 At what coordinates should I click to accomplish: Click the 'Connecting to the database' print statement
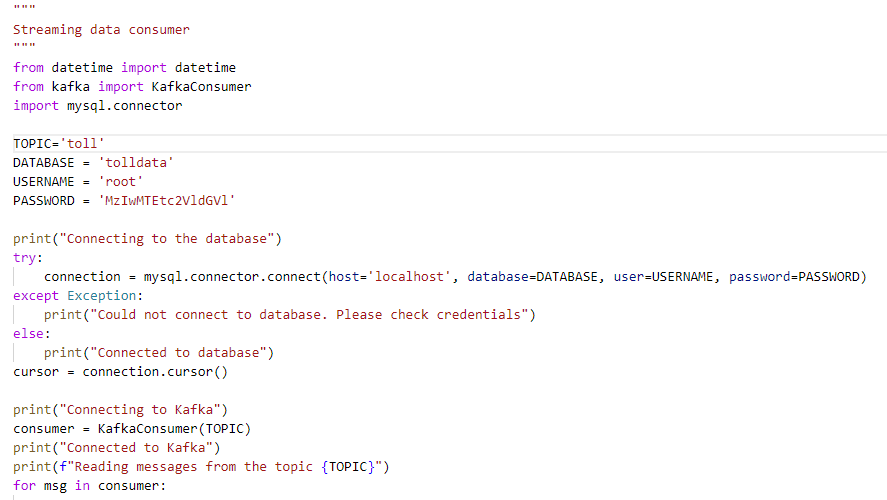[x=147, y=239]
